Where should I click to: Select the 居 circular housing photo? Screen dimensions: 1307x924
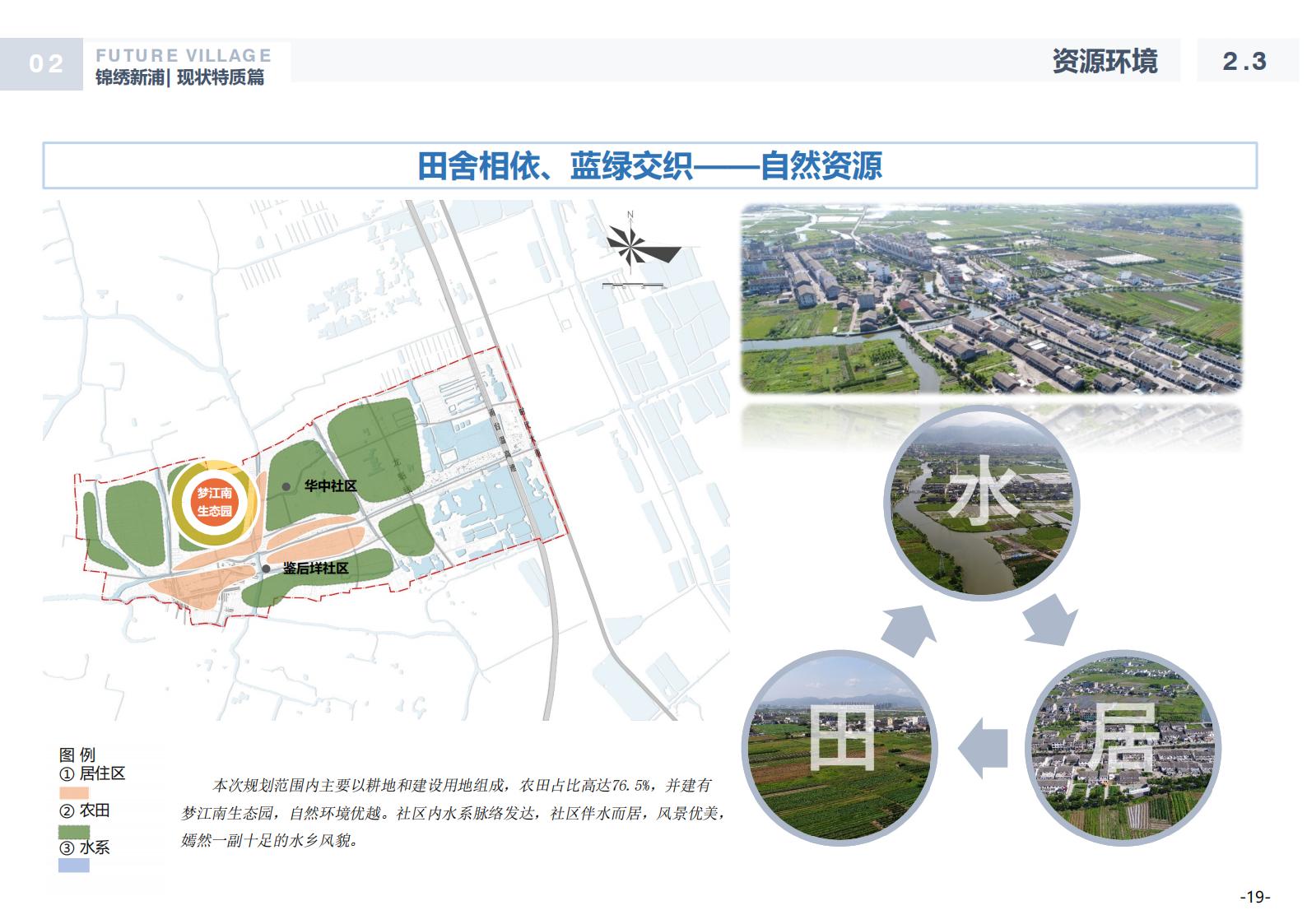coord(1123,747)
